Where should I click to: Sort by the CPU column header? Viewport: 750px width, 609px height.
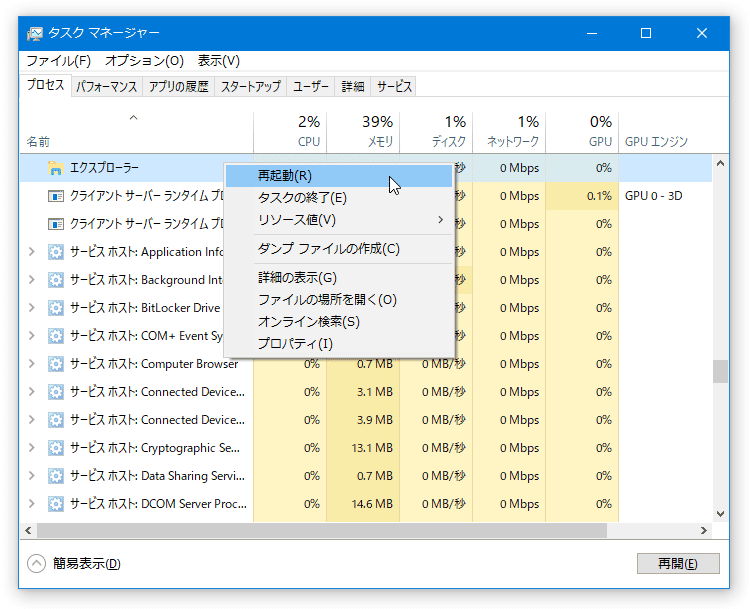tap(290, 132)
